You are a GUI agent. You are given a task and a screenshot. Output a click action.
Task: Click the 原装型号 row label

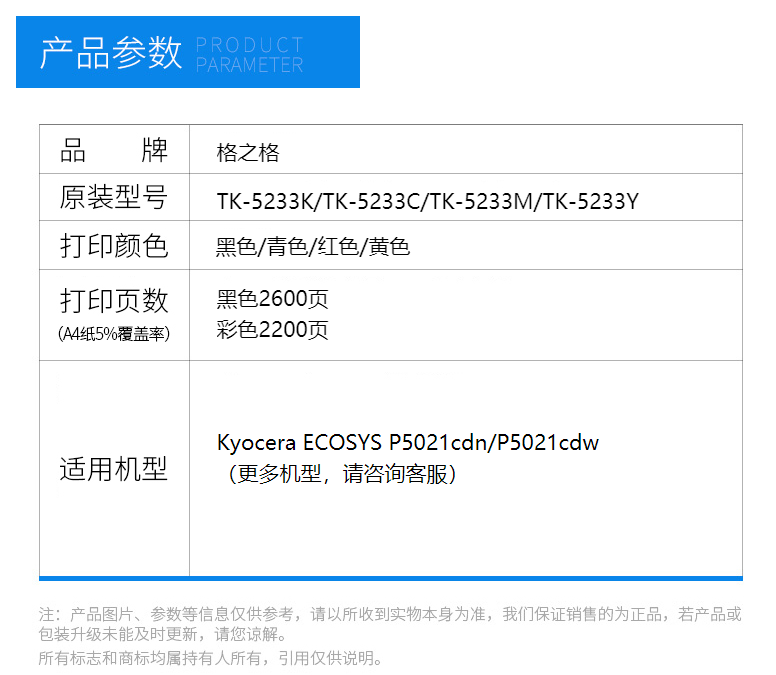point(114,197)
